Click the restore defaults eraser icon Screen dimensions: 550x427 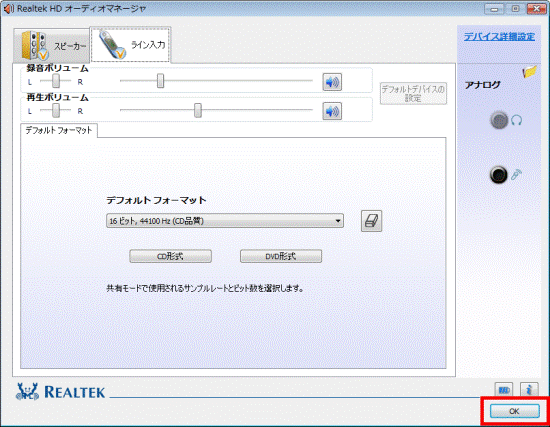(x=371, y=221)
